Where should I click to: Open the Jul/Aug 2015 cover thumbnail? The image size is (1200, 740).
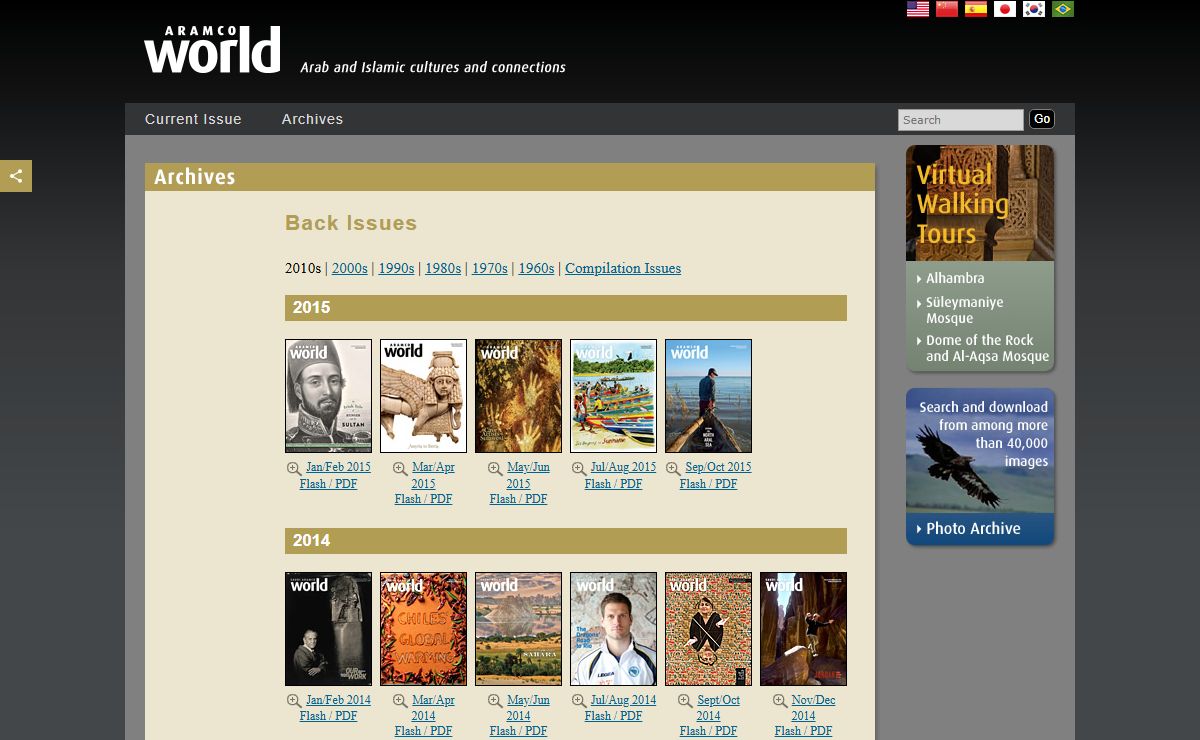click(x=613, y=396)
